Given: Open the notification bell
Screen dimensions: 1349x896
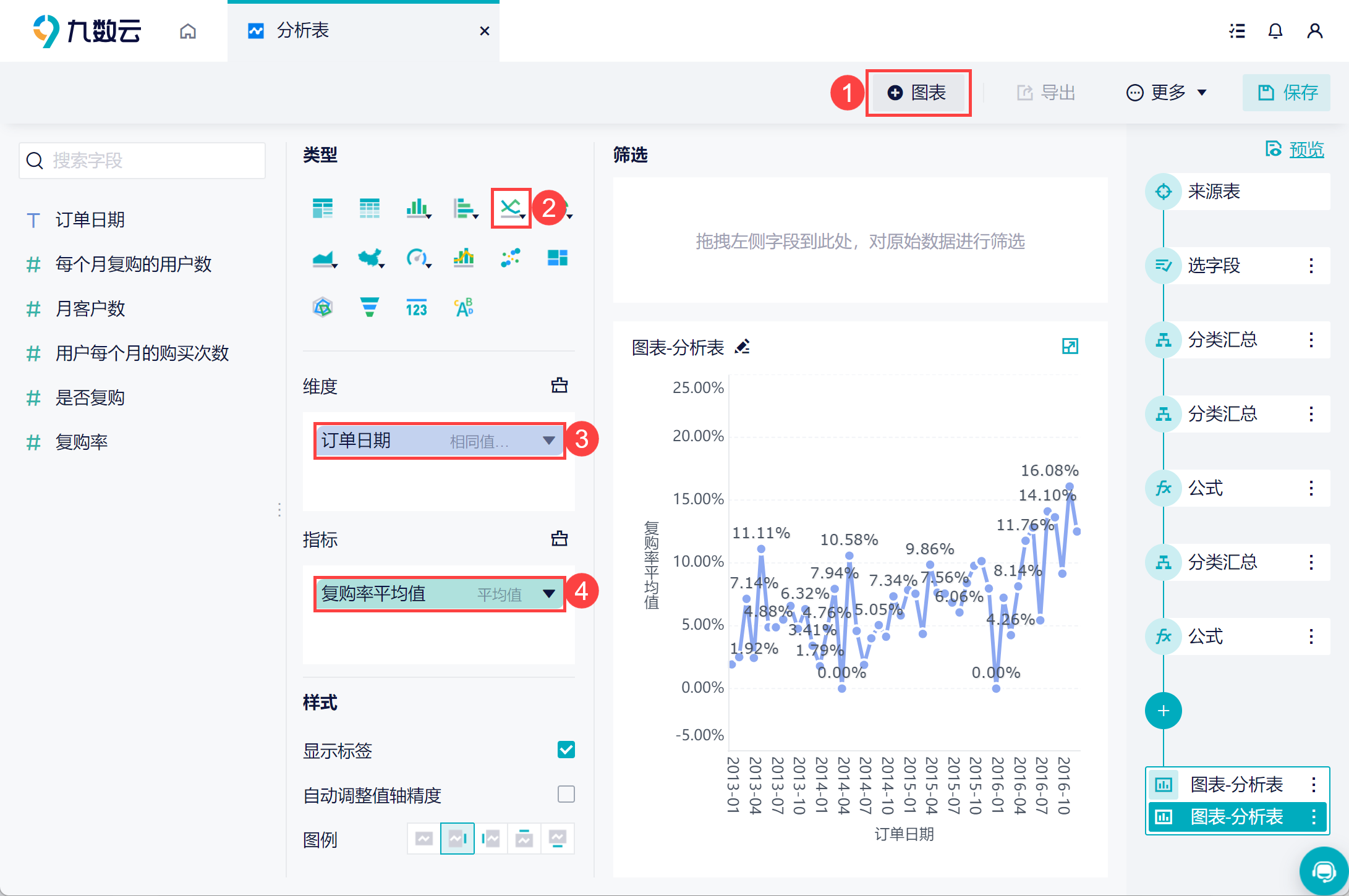Looking at the screenshot, I should coord(1275,31).
